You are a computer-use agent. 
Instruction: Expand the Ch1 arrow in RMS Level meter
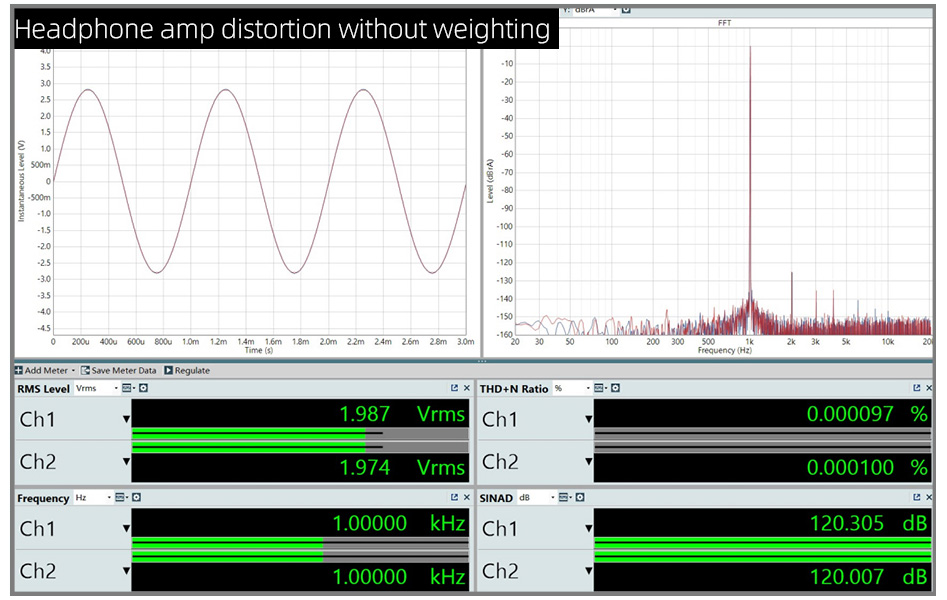(126, 420)
